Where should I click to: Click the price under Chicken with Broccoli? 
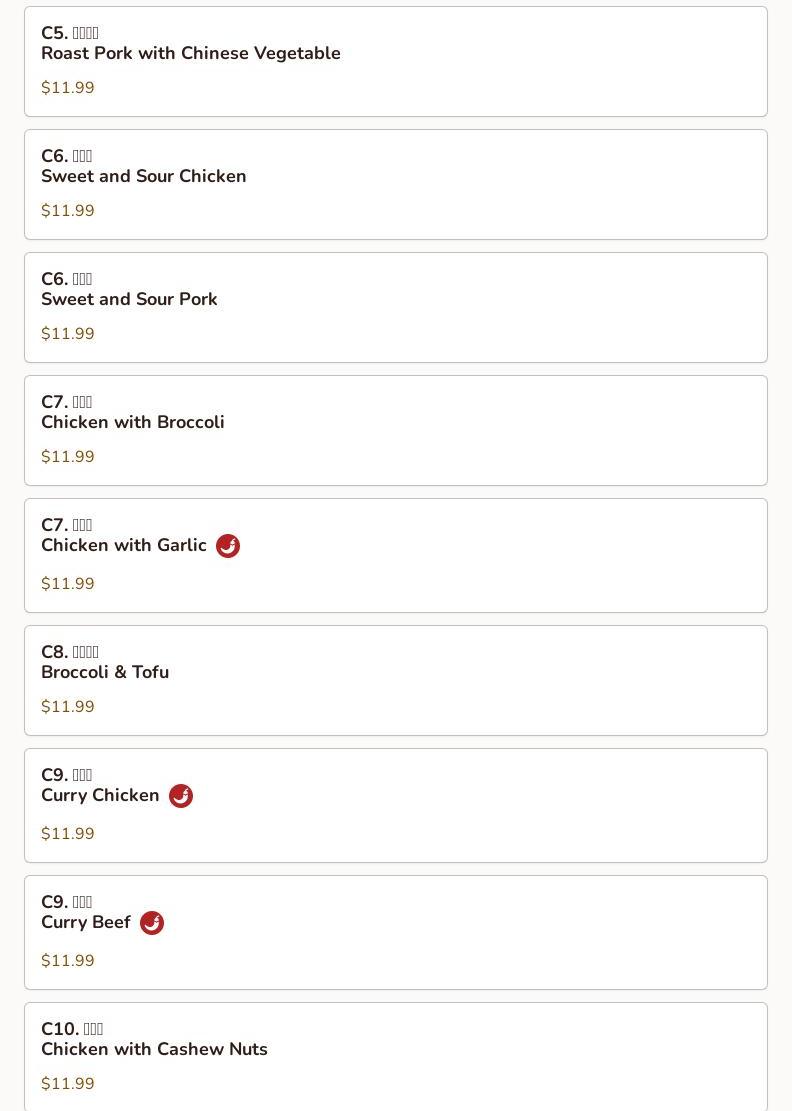click(x=67, y=456)
